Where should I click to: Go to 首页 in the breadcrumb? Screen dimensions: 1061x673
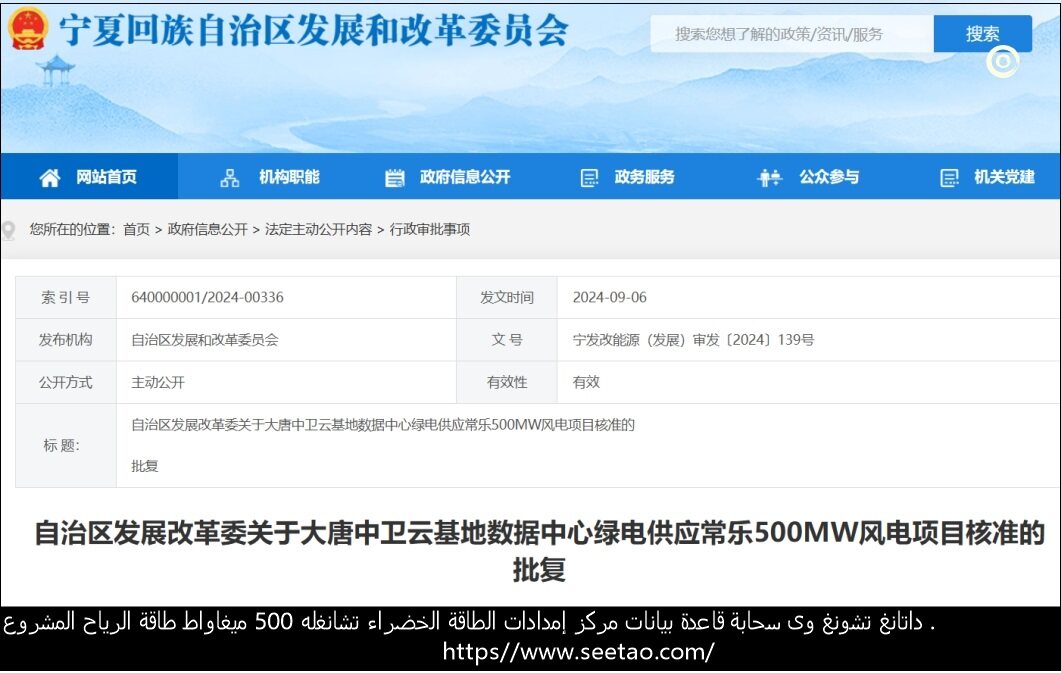coord(136,230)
